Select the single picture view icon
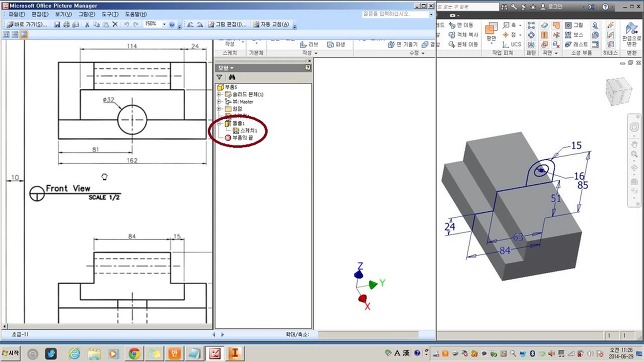 click(x=24, y=35)
